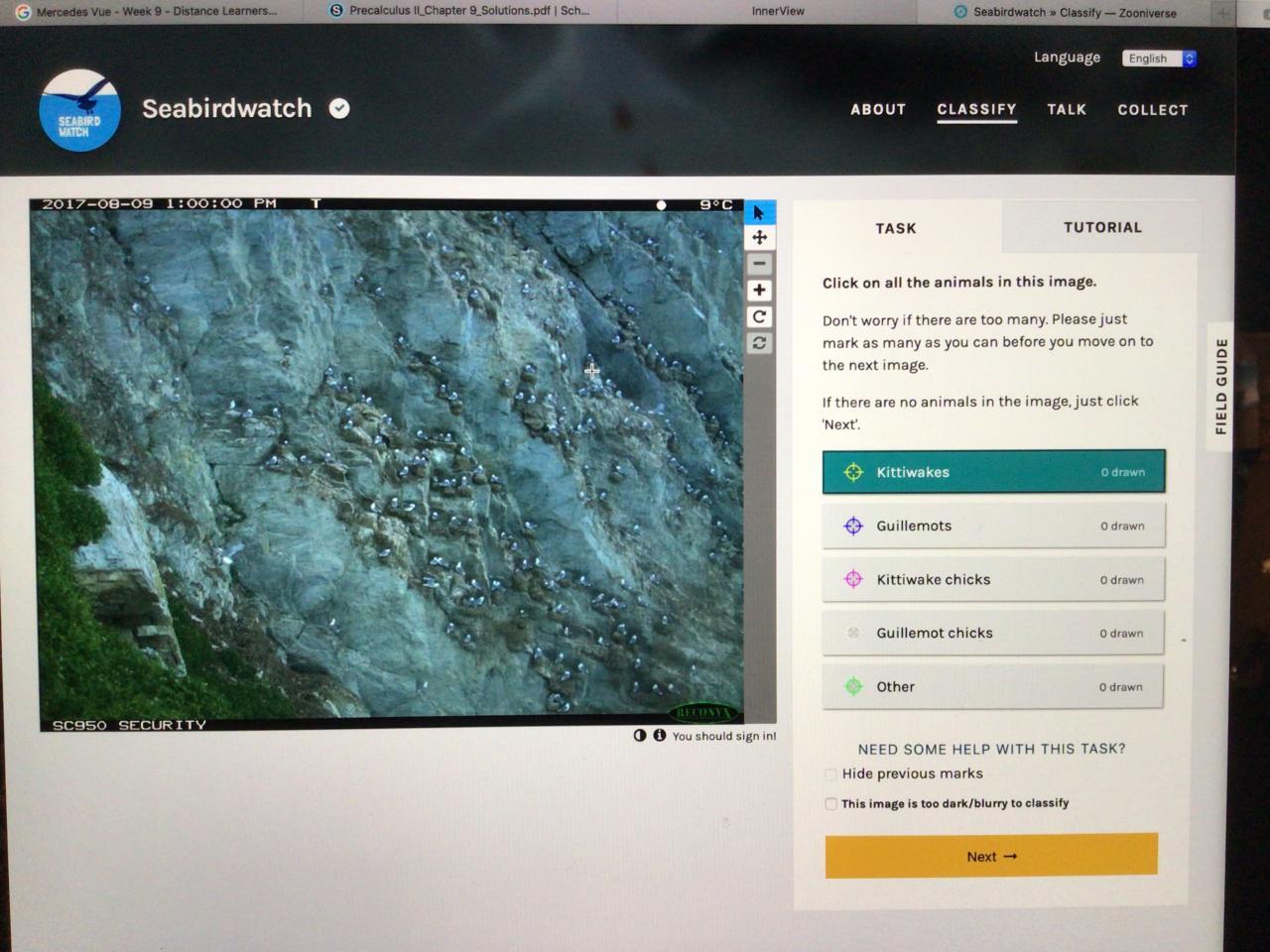
Task: Reset the image view
Action: [x=760, y=343]
